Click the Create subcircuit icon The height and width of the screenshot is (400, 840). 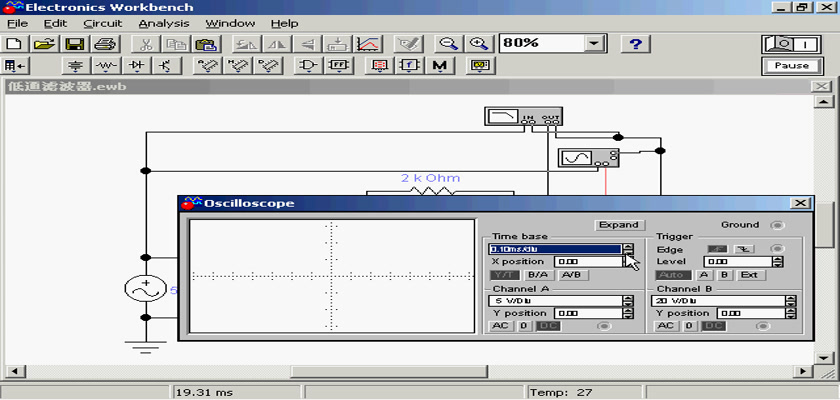point(338,44)
